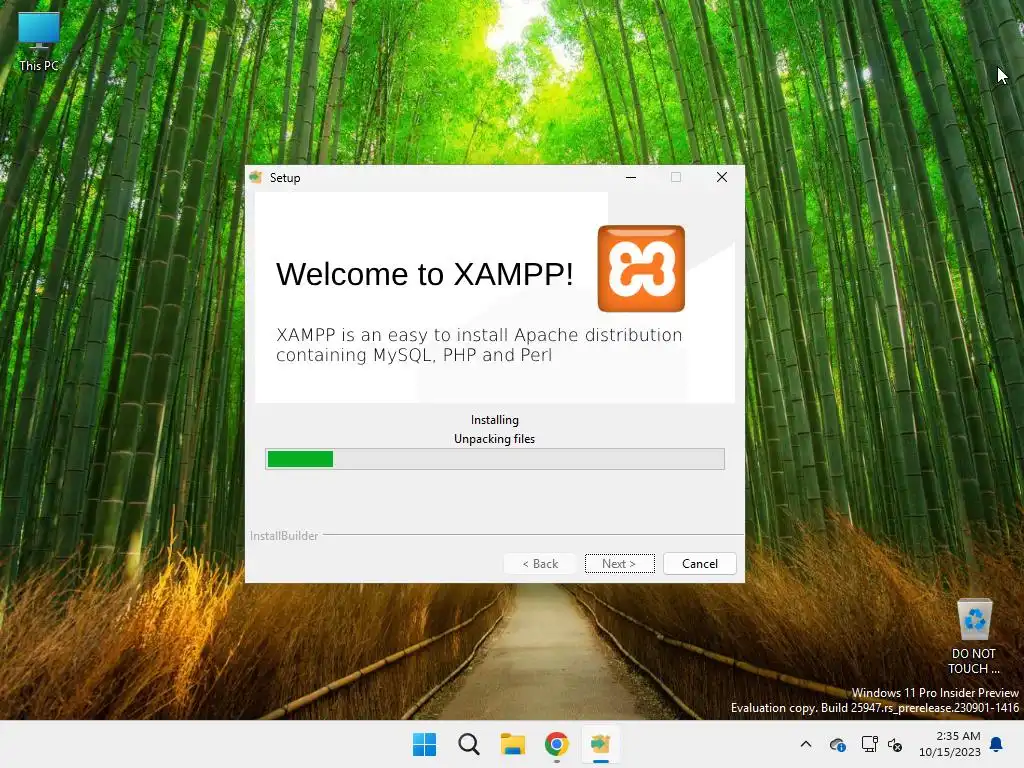Show hidden tray icons chevron
The width and height of the screenshot is (1024, 768).
pos(806,744)
